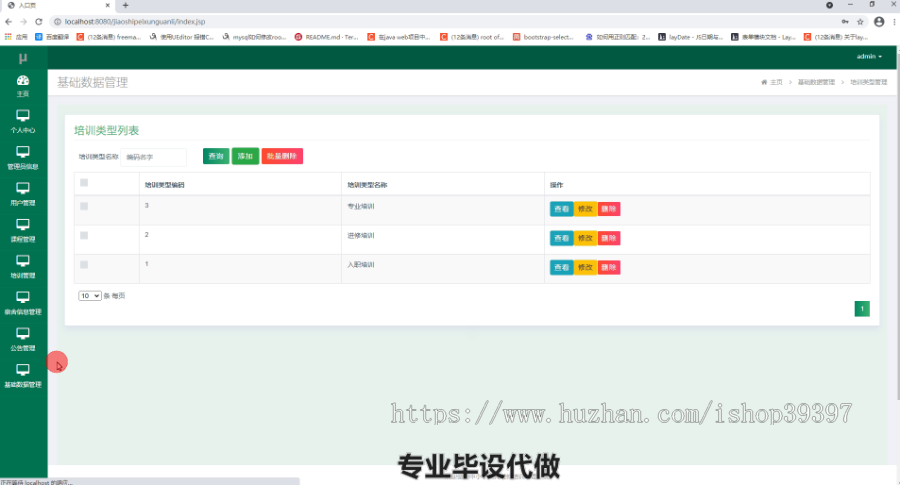Click the green 添加 button
This screenshot has width=900, height=485.
pyautogui.click(x=245, y=156)
